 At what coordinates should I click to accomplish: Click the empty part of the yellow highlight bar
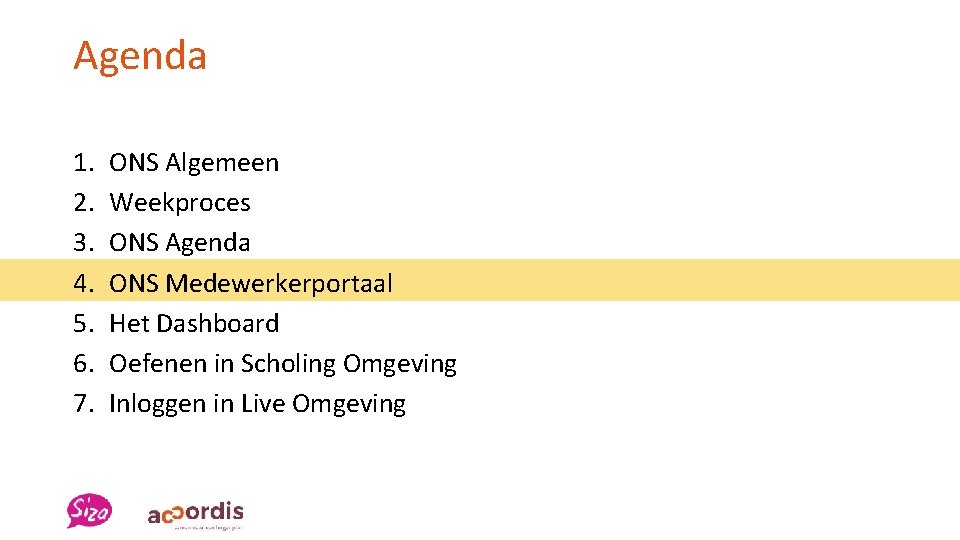click(x=680, y=280)
